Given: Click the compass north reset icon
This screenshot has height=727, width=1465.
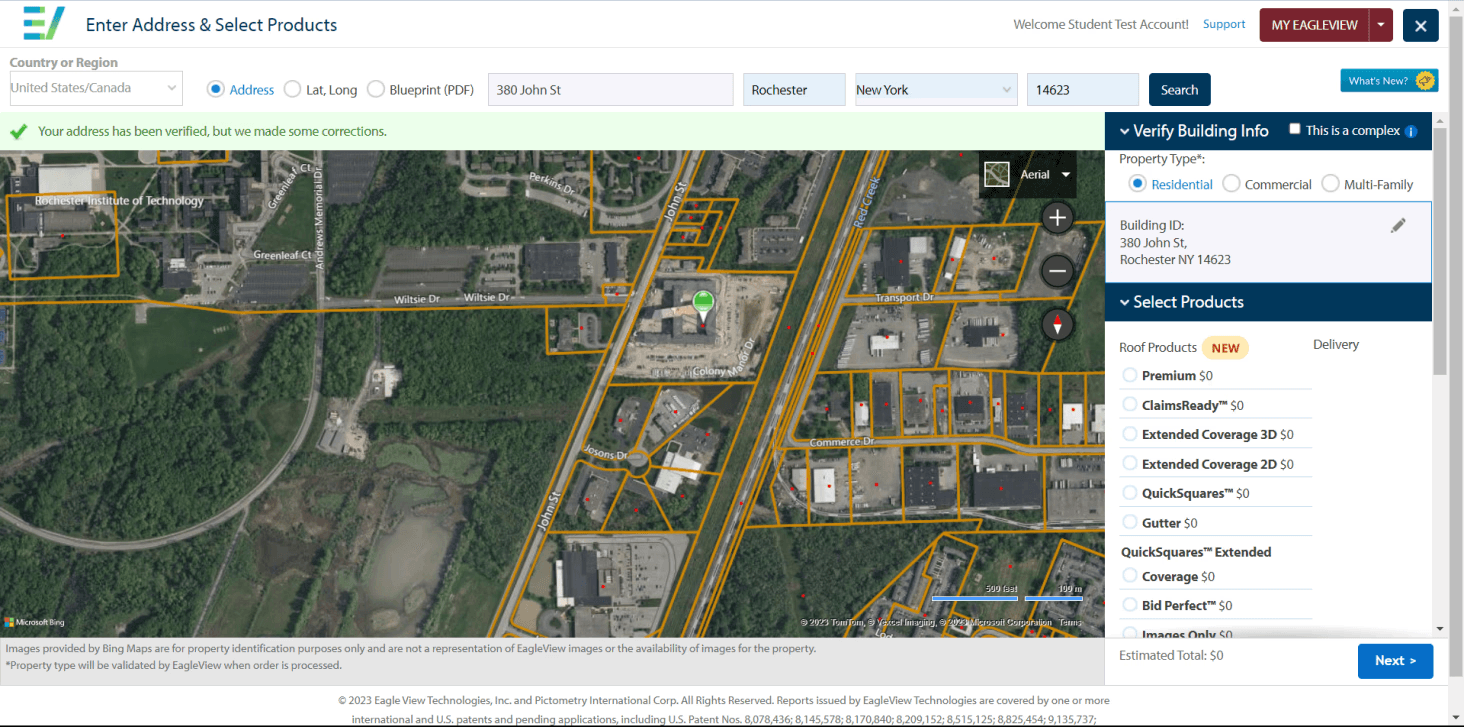Looking at the screenshot, I should pos(1057,325).
